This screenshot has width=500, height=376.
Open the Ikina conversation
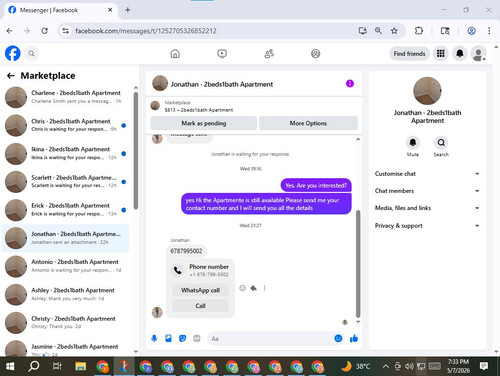[x=65, y=153]
